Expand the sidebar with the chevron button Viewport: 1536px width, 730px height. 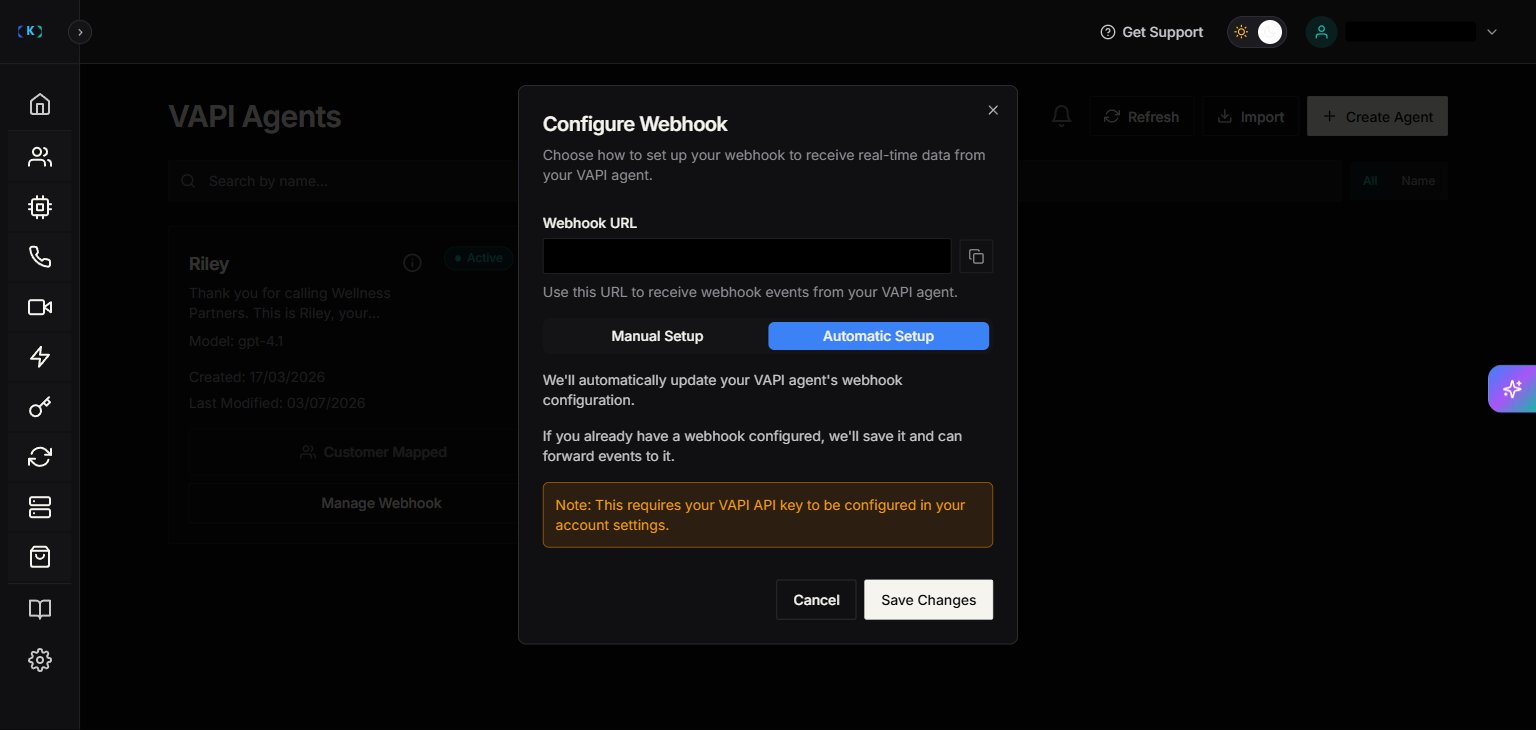80,32
